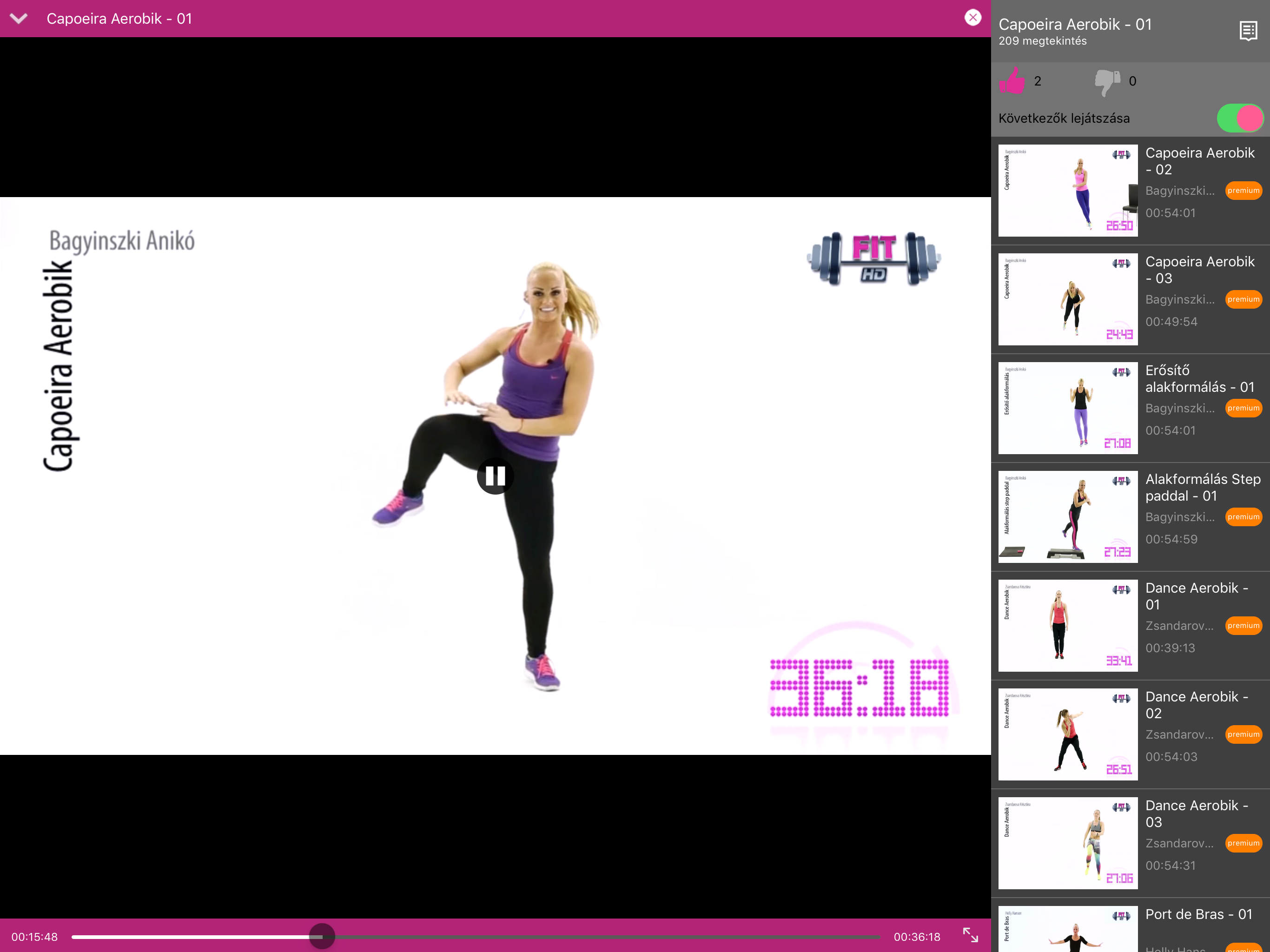Click the Következők lejátszása label

pos(1064,118)
